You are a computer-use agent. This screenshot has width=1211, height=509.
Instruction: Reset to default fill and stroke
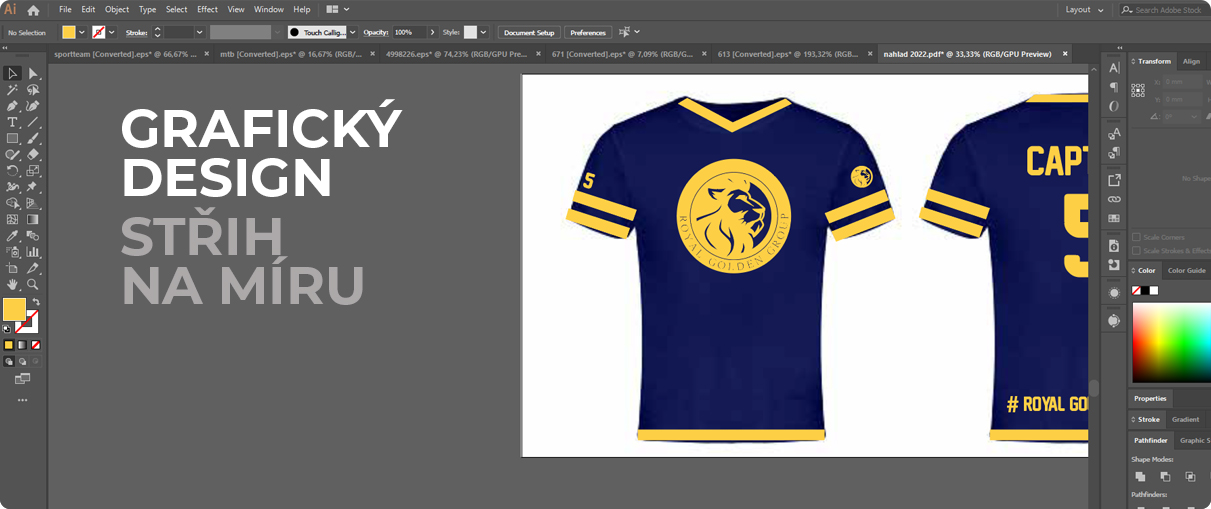[x=7, y=328]
